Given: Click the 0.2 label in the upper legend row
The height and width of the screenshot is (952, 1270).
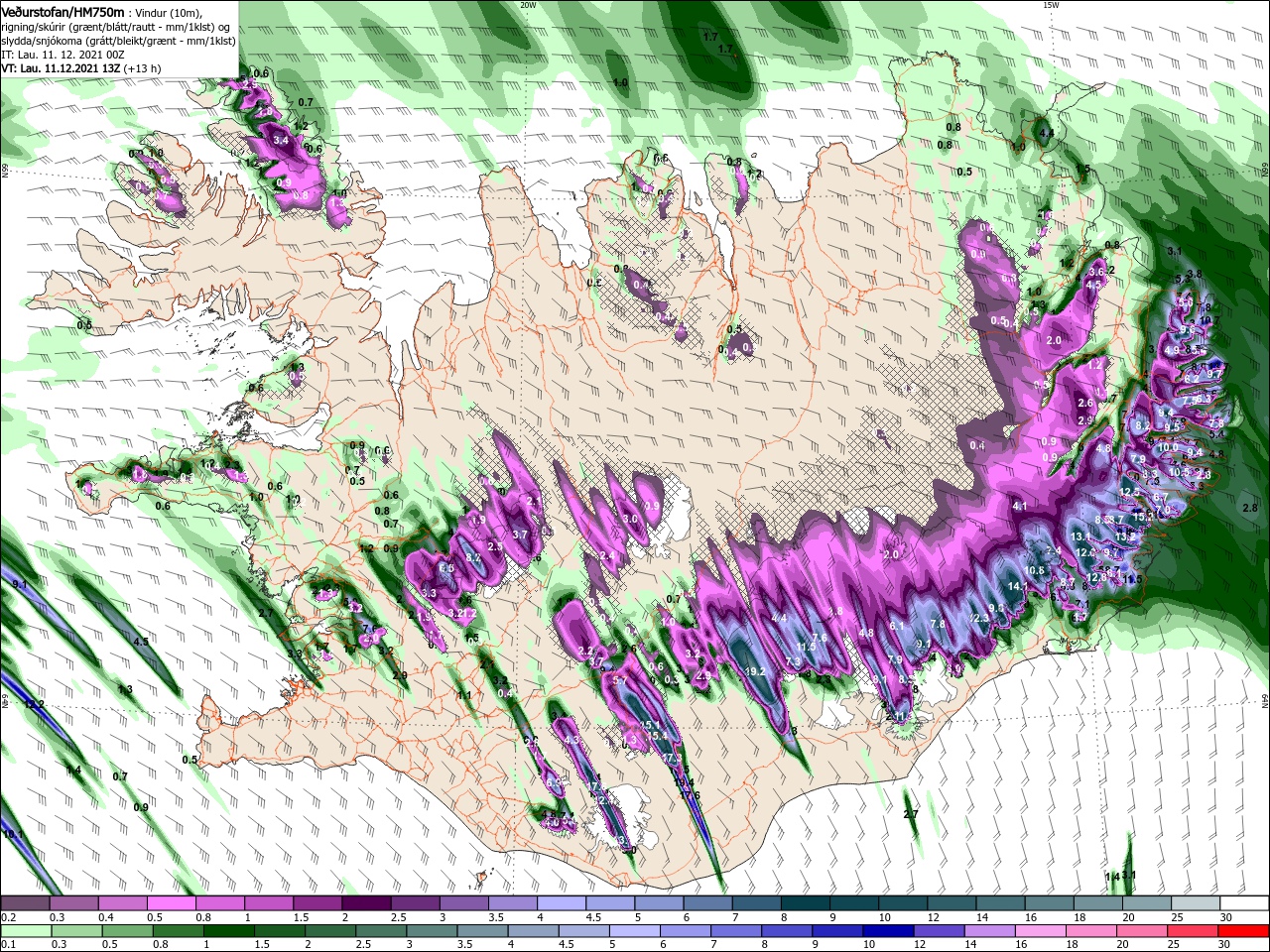Looking at the screenshot, I should coord(8,917).
